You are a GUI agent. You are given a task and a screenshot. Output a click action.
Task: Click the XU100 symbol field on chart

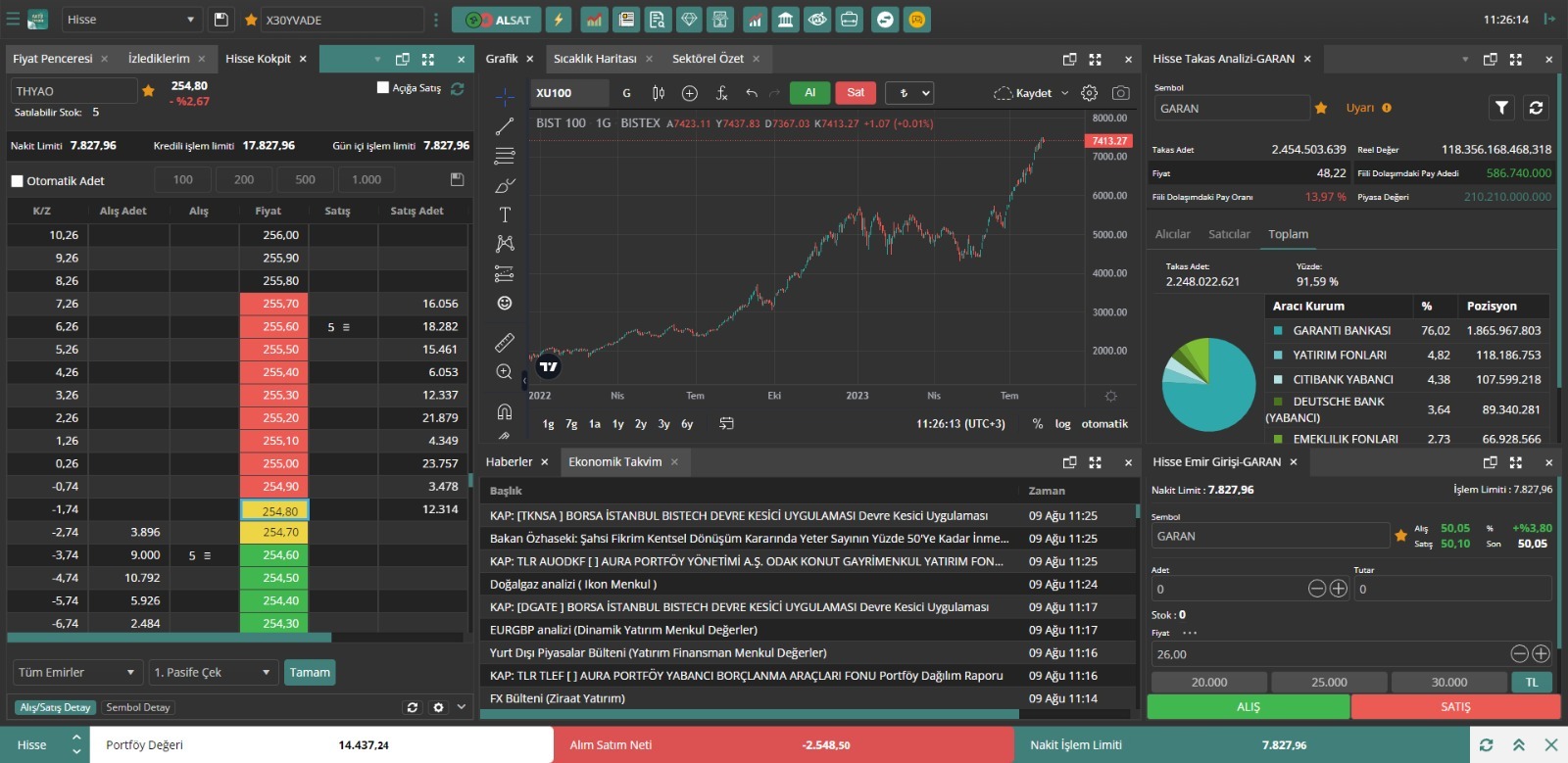pyautogui.click(x=569, y=93)
